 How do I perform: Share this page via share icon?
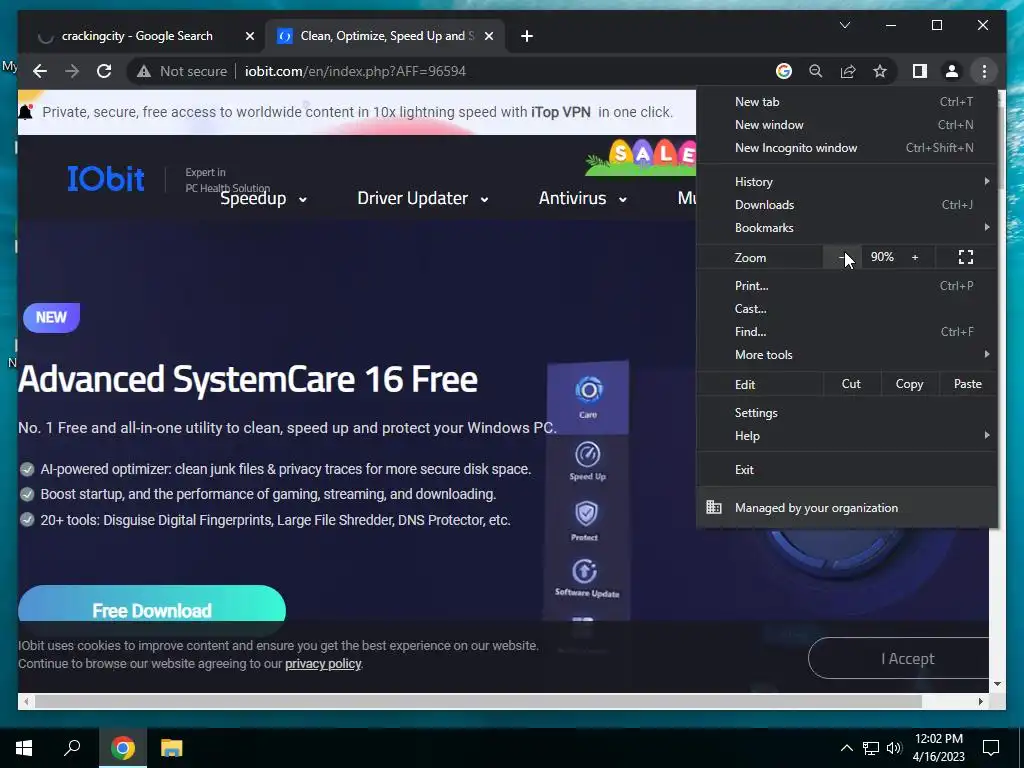pos(848,71)
